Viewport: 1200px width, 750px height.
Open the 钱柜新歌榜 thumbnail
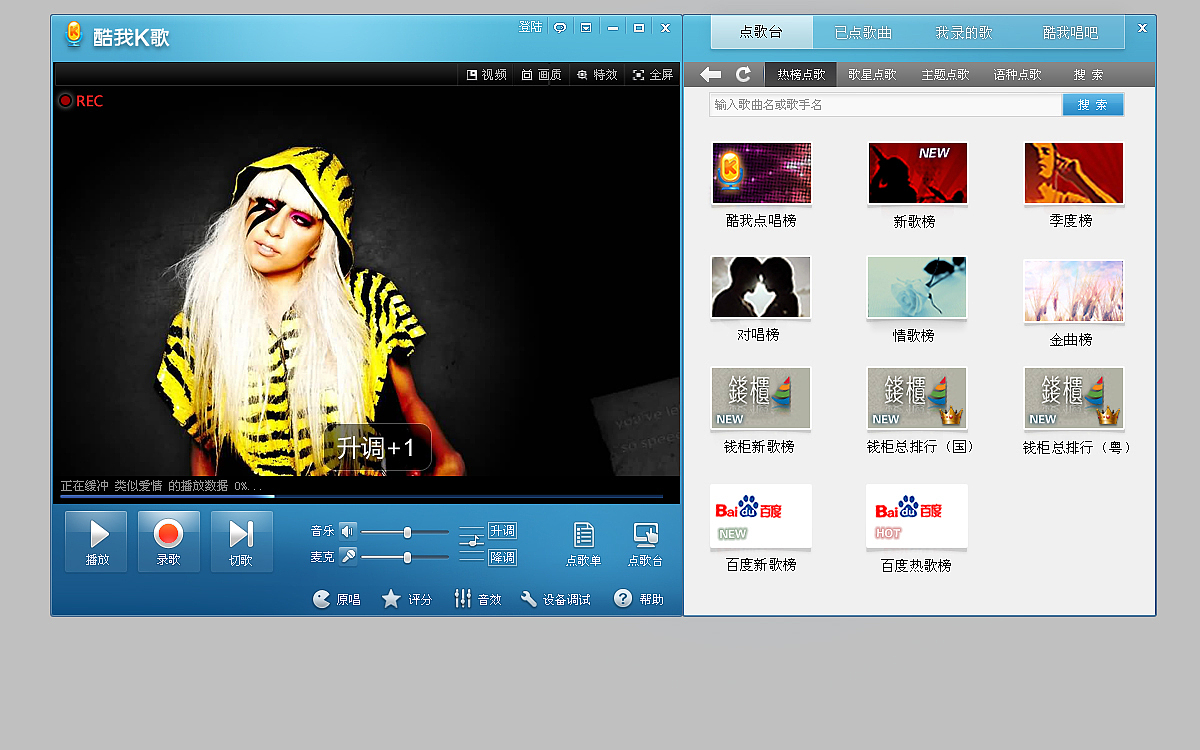click(x=761, y=398)
